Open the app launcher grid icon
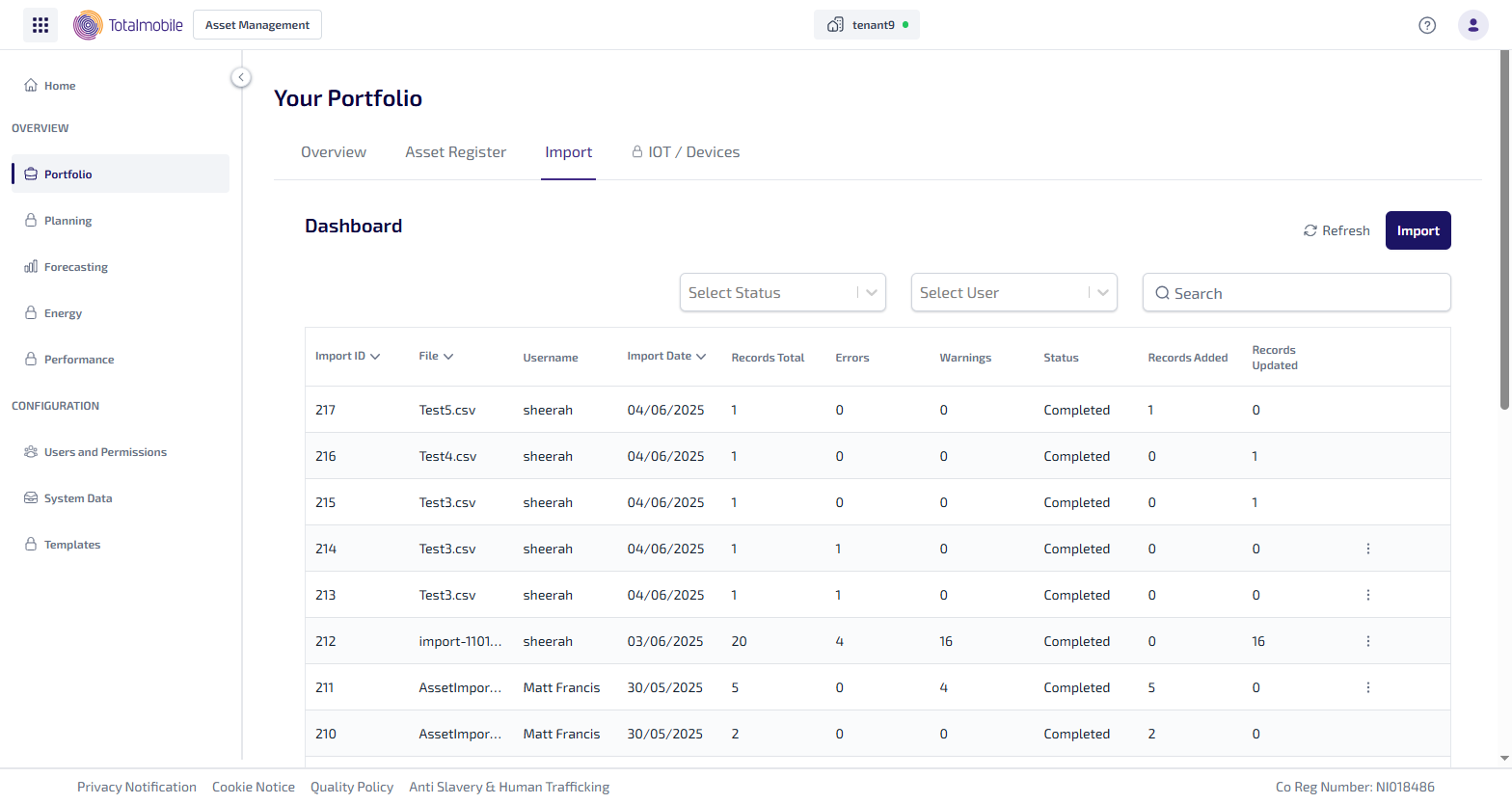Viewport: 1512px width, 804px height. tap(40, 25)
